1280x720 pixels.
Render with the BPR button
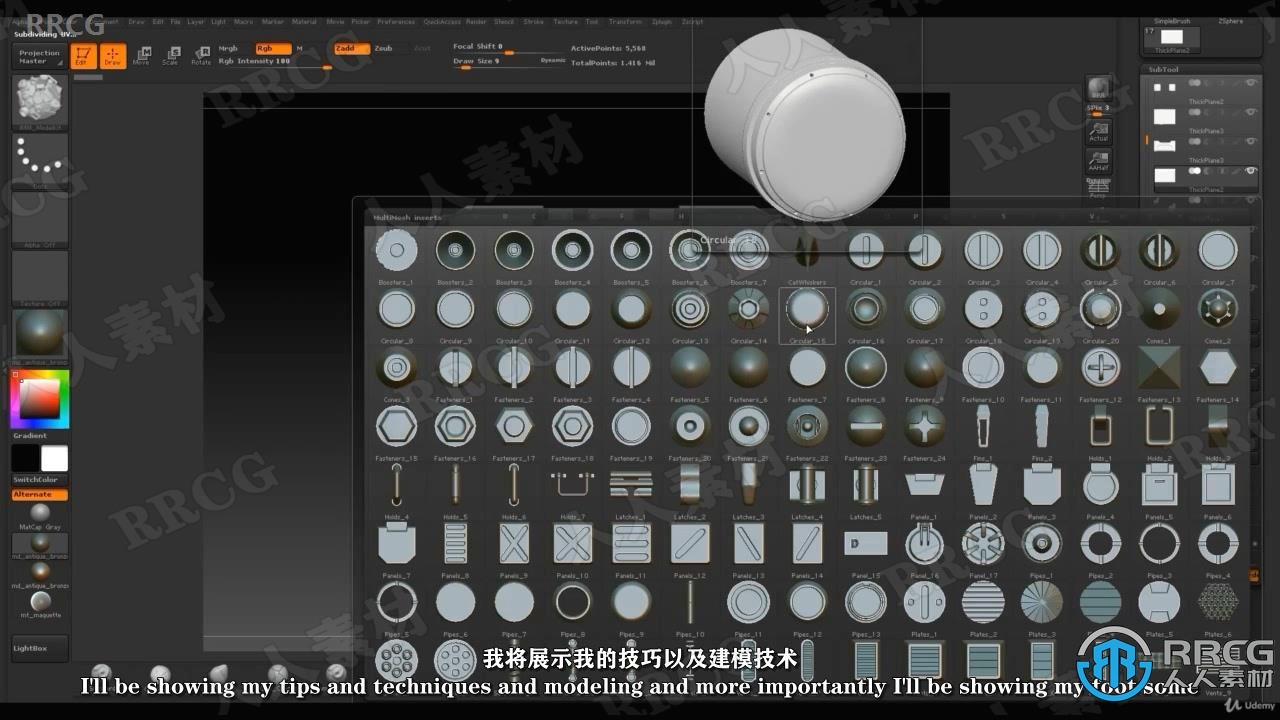pos(1098,88)
